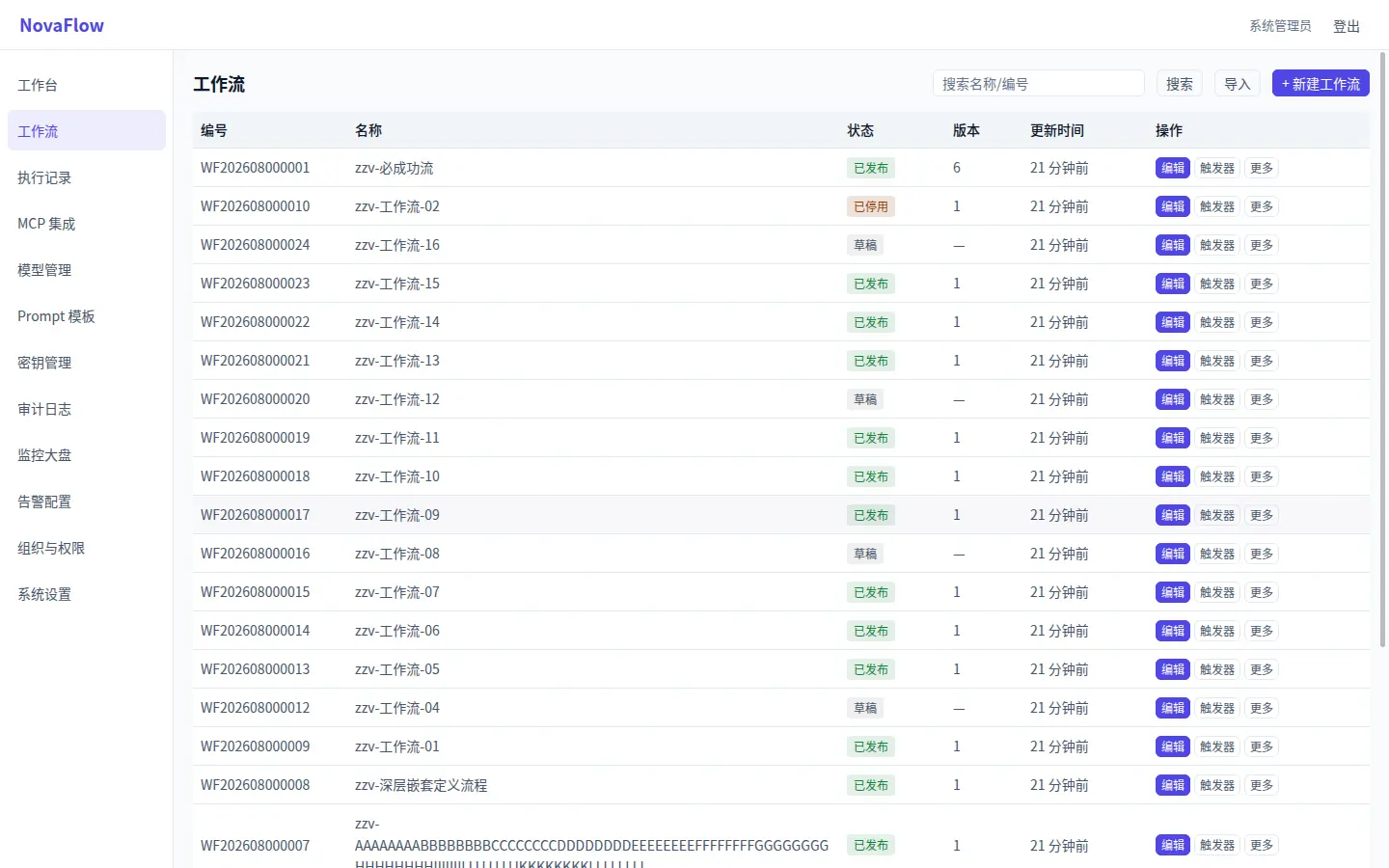Open 更多 menu for zzv-工作流-15
This screenshot has height=868, width=1389.
[x=1262, y=284]
